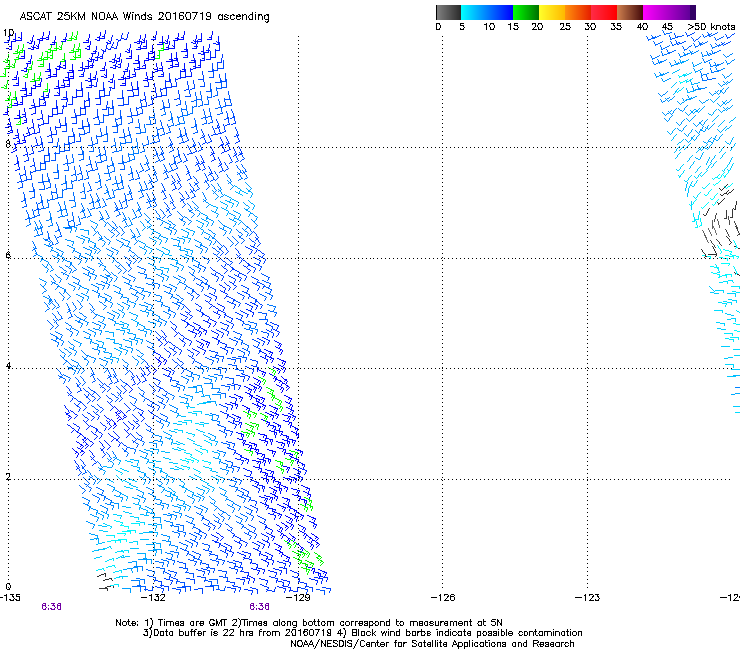Viewport: 740px width, 650px height.
Task: Click the gray 0-5 knots color segment
Action: pyautogui.click(x=448, y=12)
